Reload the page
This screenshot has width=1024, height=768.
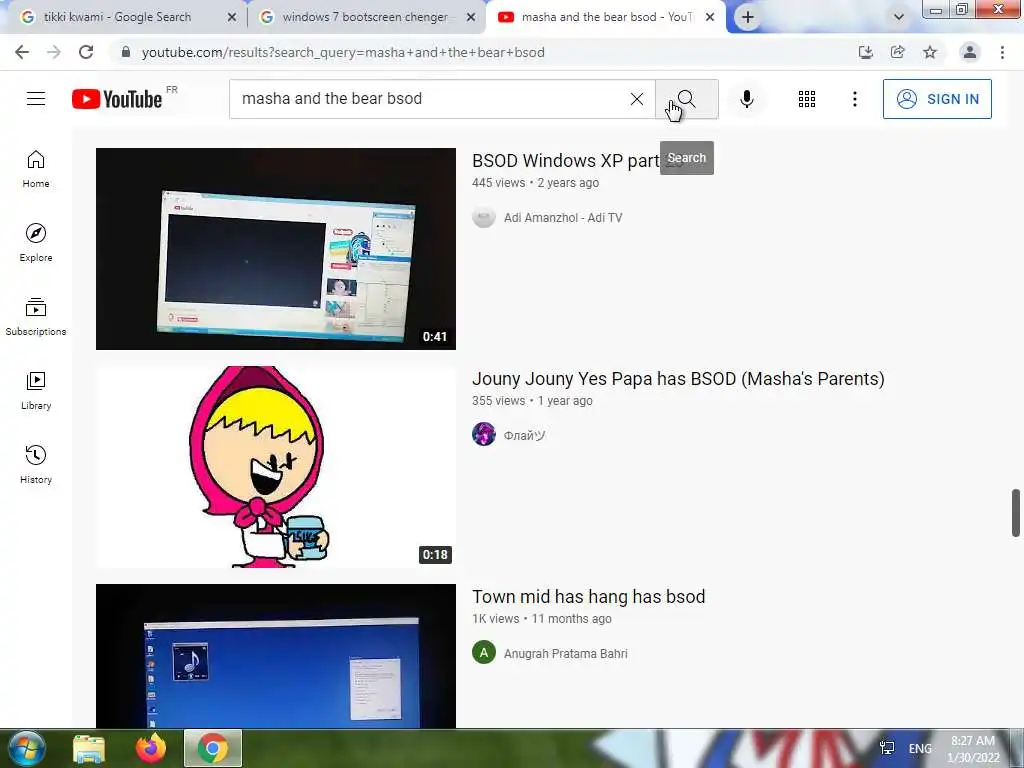click(x=86, y=52)
